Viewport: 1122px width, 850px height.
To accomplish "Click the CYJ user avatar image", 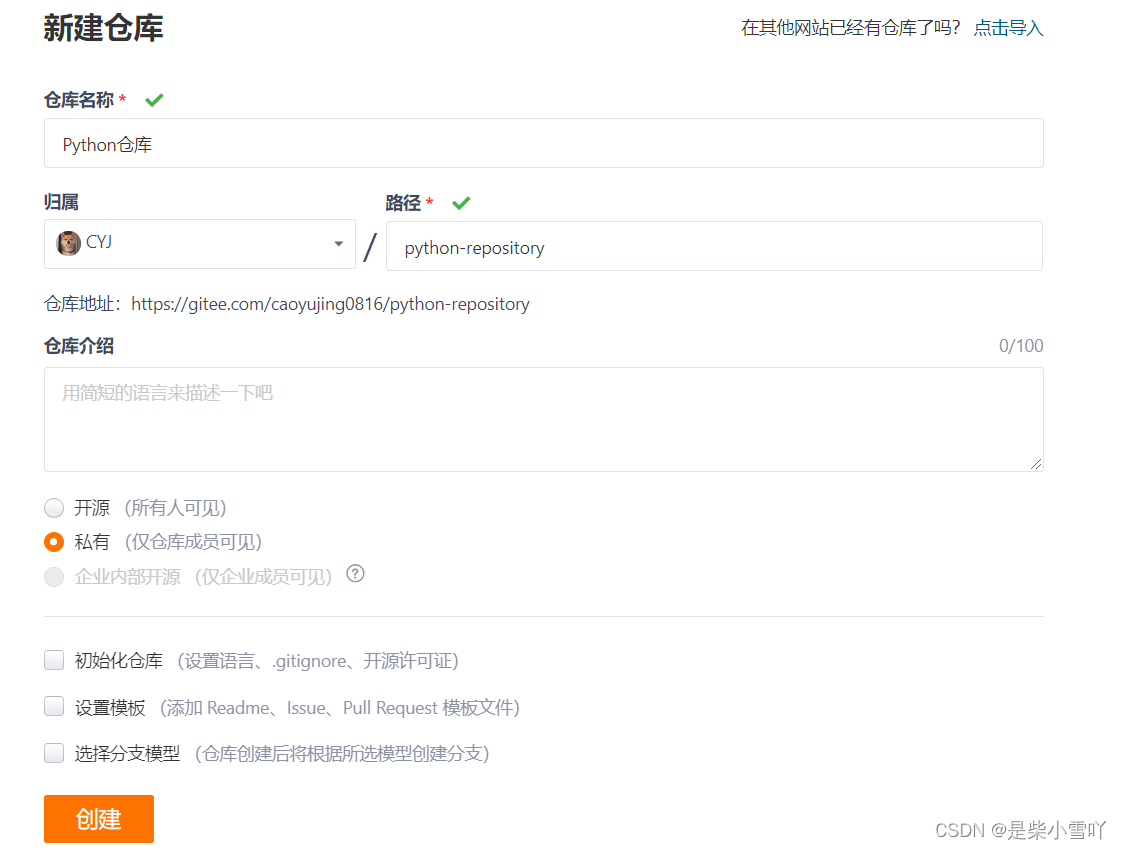I will click(x=68, y=243).
